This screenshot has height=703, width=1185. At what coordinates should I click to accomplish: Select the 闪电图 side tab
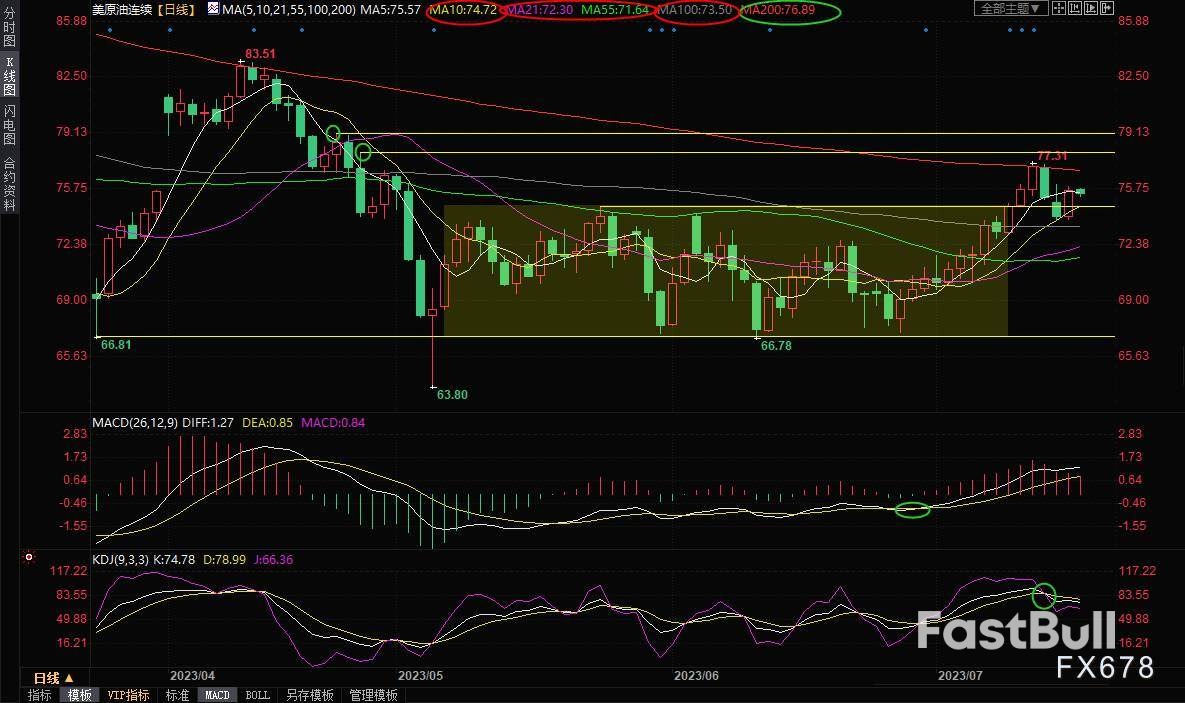9,126
